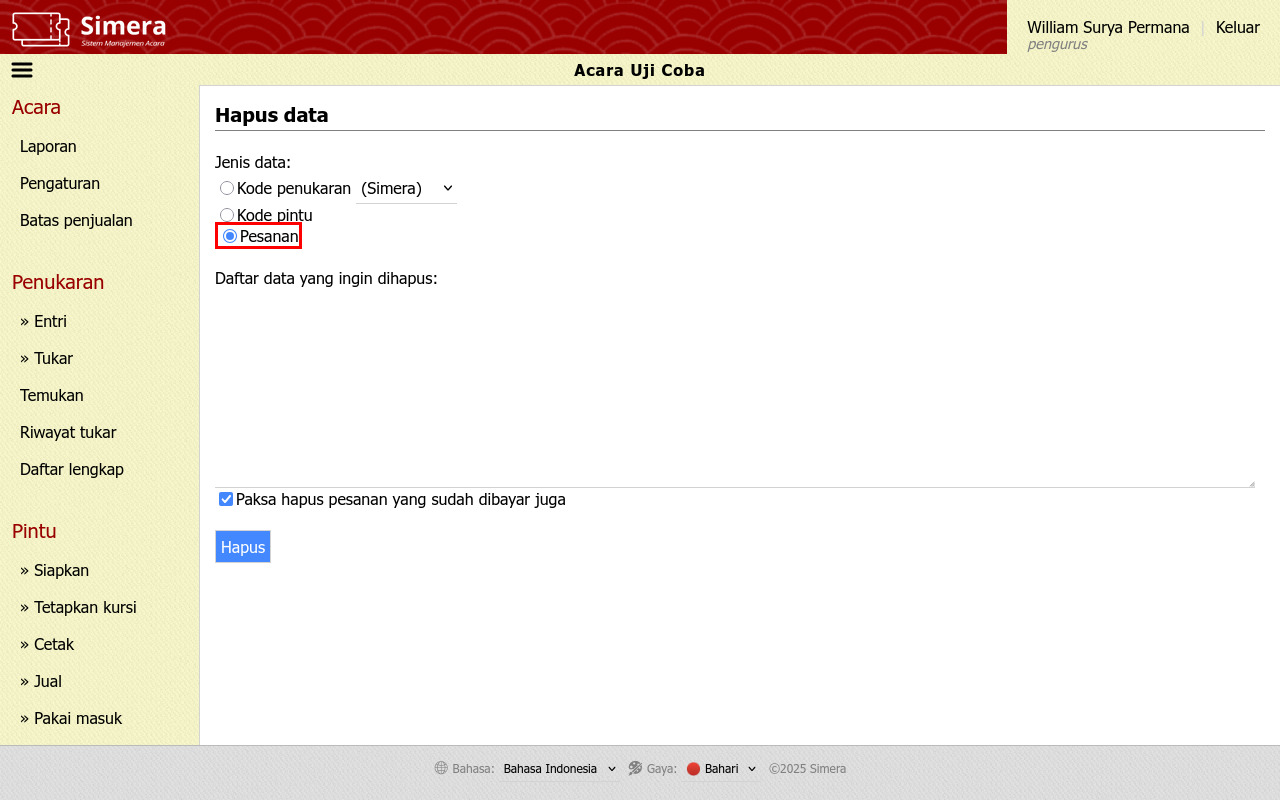Choose the Pesanan radio button

click(x=230, y=236)
